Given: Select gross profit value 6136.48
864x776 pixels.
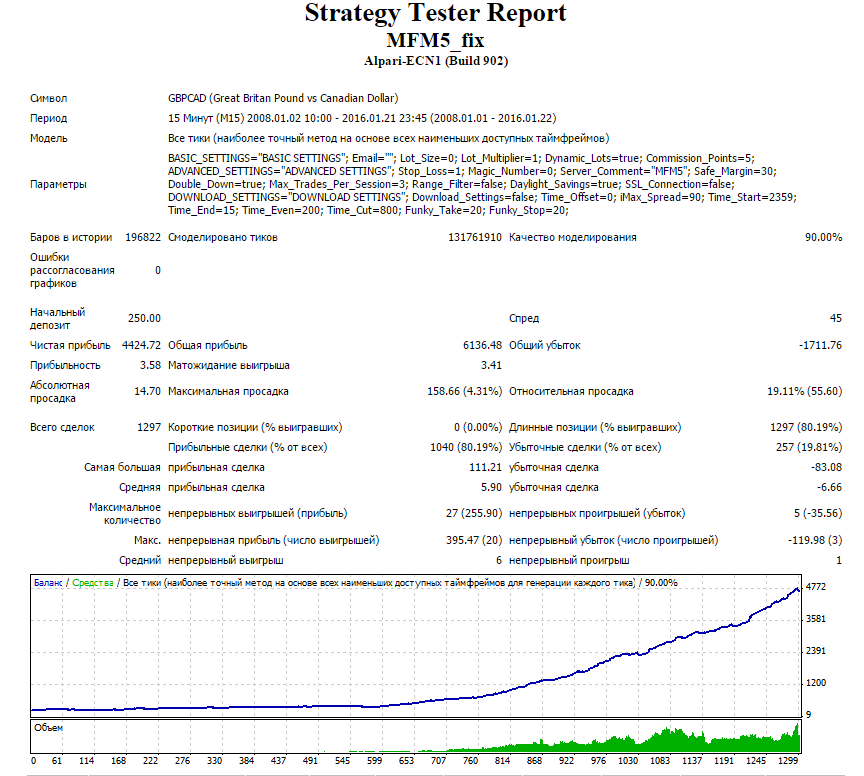Looking at the screenshot, I should [482, 346].
